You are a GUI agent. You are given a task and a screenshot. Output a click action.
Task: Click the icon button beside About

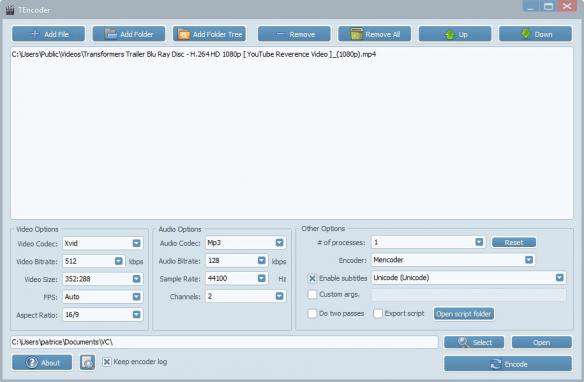point(87,362)
